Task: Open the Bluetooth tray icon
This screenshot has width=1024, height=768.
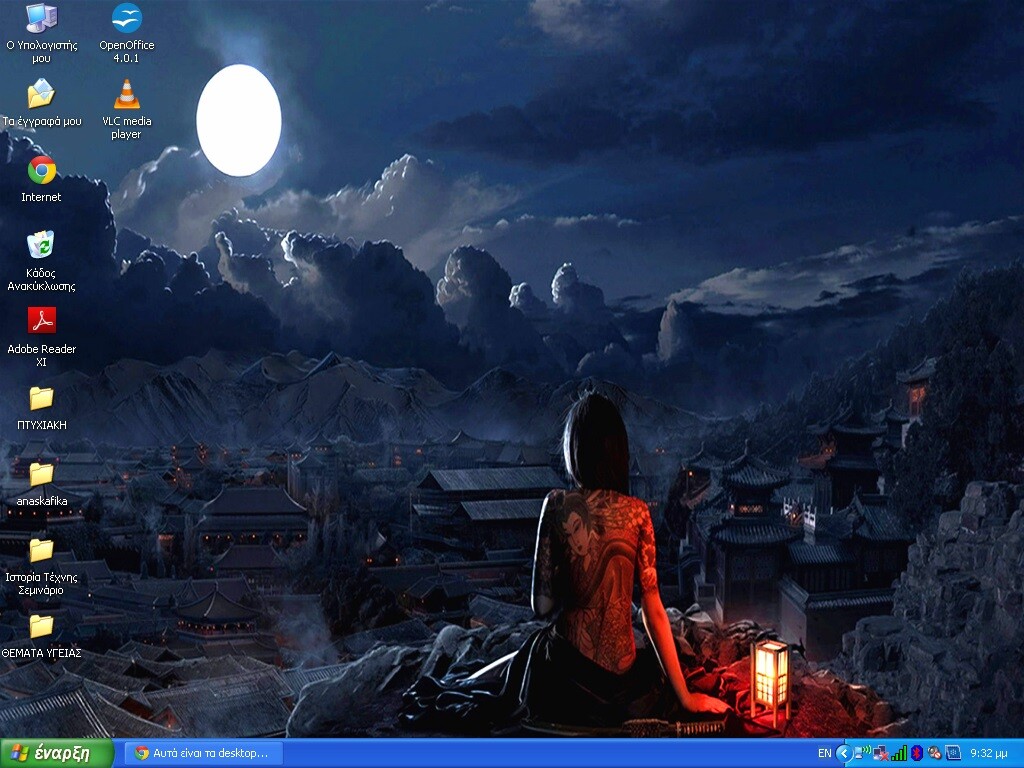Action: tap(917, 754)
